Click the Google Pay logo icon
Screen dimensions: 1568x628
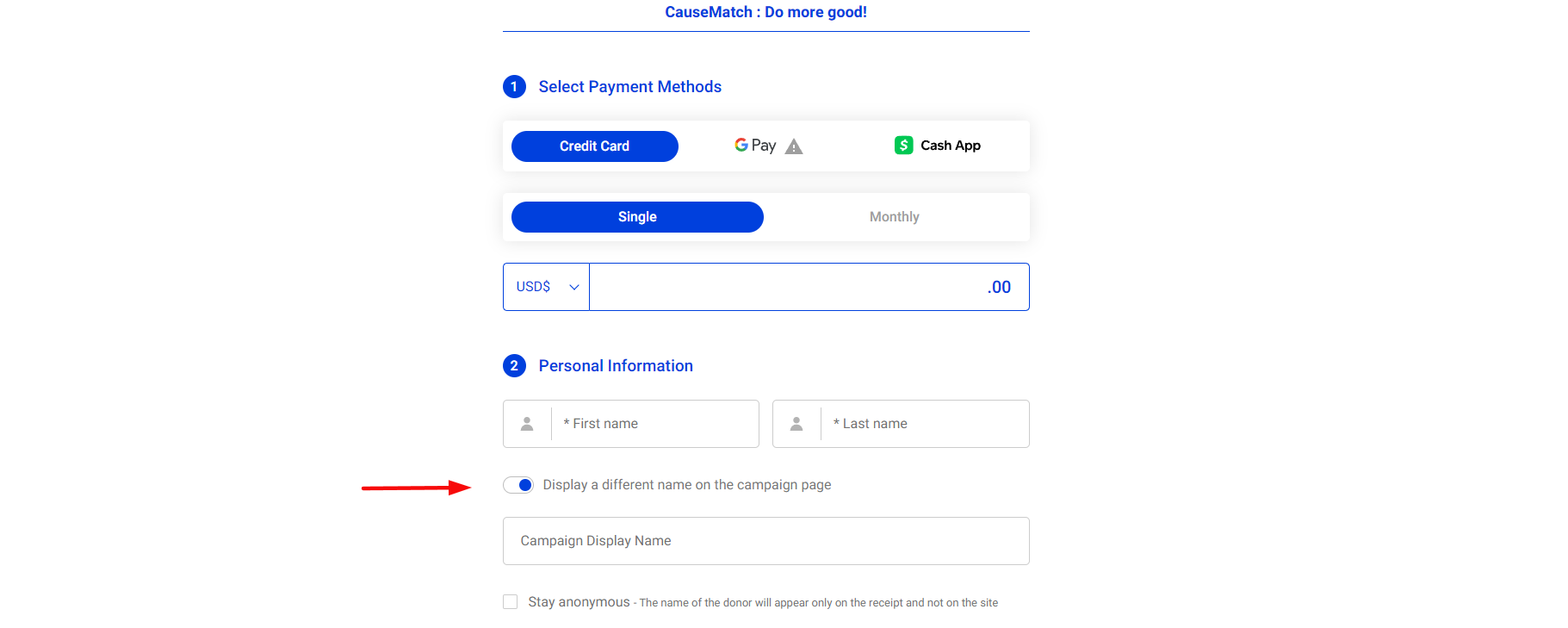tap(755, 146)
